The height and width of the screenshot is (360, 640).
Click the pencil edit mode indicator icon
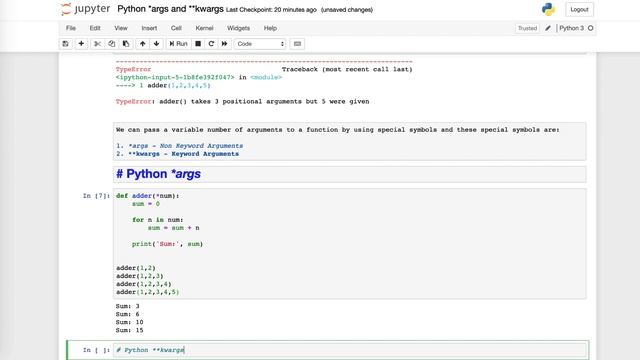(x=548, y=28)
